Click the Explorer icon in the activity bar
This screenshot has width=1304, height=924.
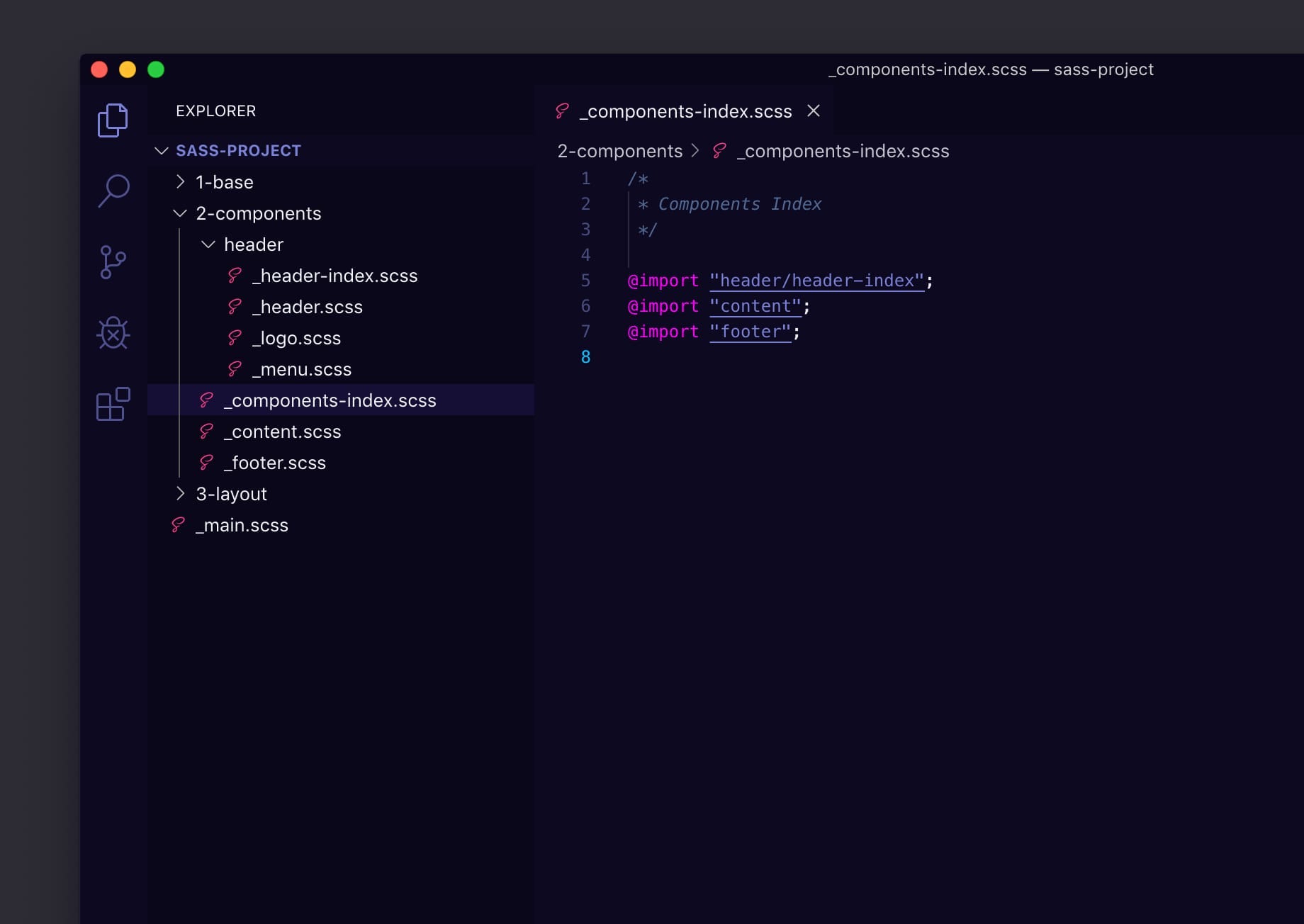pyautogui.click(x=112, y=119)
